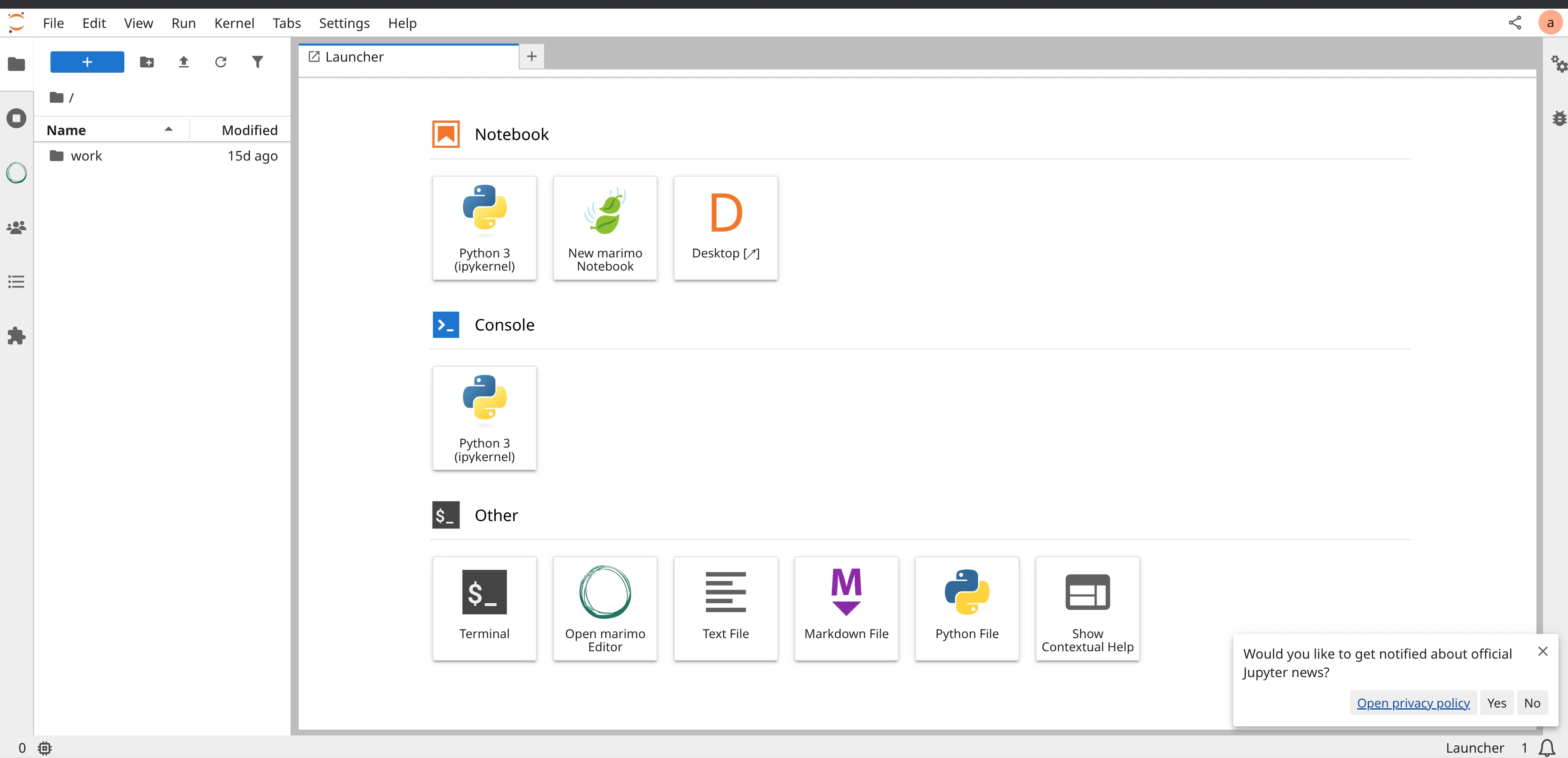Open the user avatar 'a' menu

(1550, 23)
